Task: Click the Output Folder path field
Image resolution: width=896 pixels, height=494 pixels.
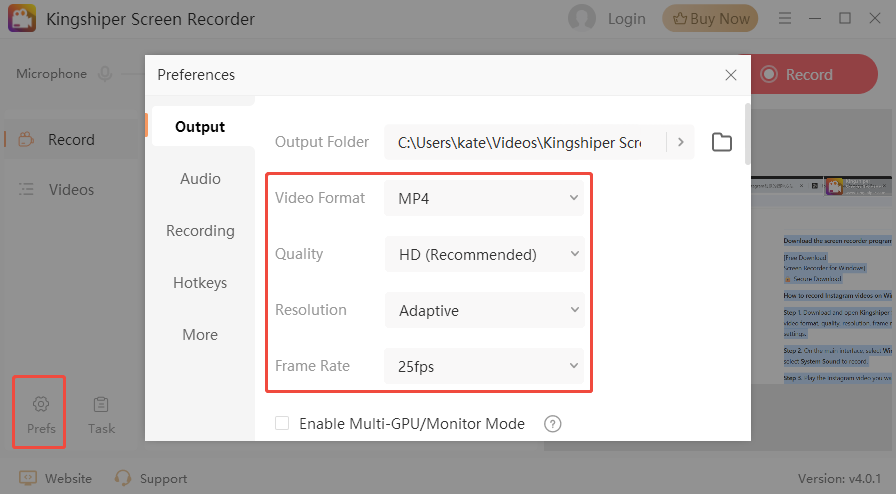Action: coord(525,142)
